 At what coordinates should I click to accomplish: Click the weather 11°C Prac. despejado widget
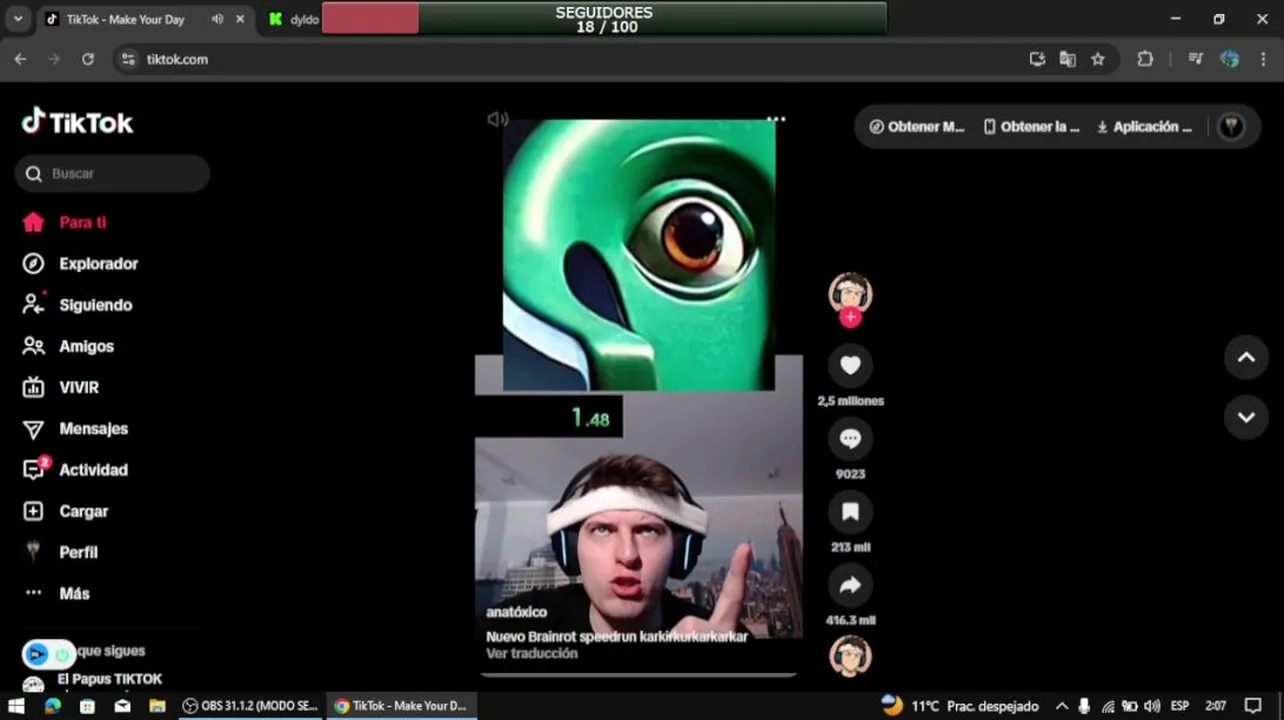[x=959, y=706]
